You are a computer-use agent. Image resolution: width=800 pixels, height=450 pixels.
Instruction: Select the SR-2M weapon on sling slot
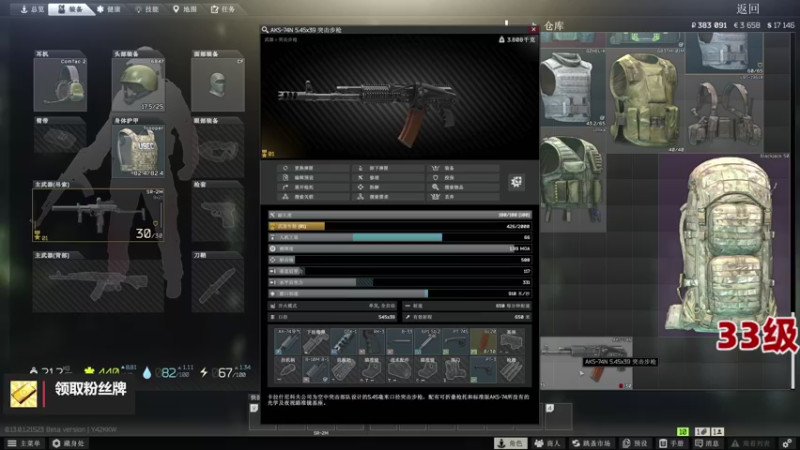(98, 215)
